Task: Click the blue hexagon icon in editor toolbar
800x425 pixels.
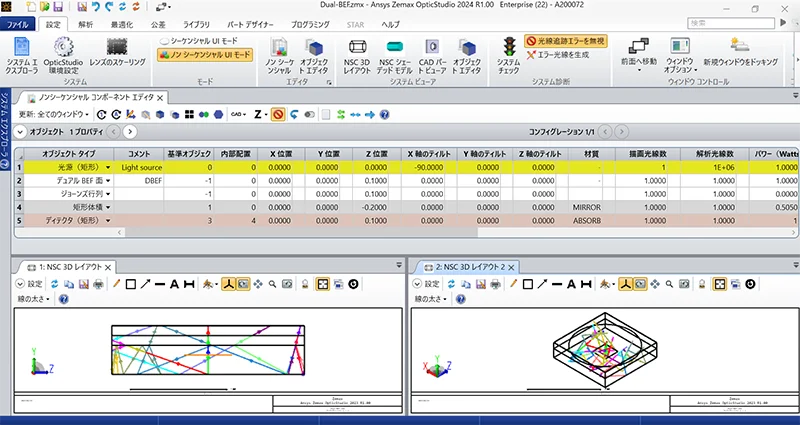Action: 219,115
